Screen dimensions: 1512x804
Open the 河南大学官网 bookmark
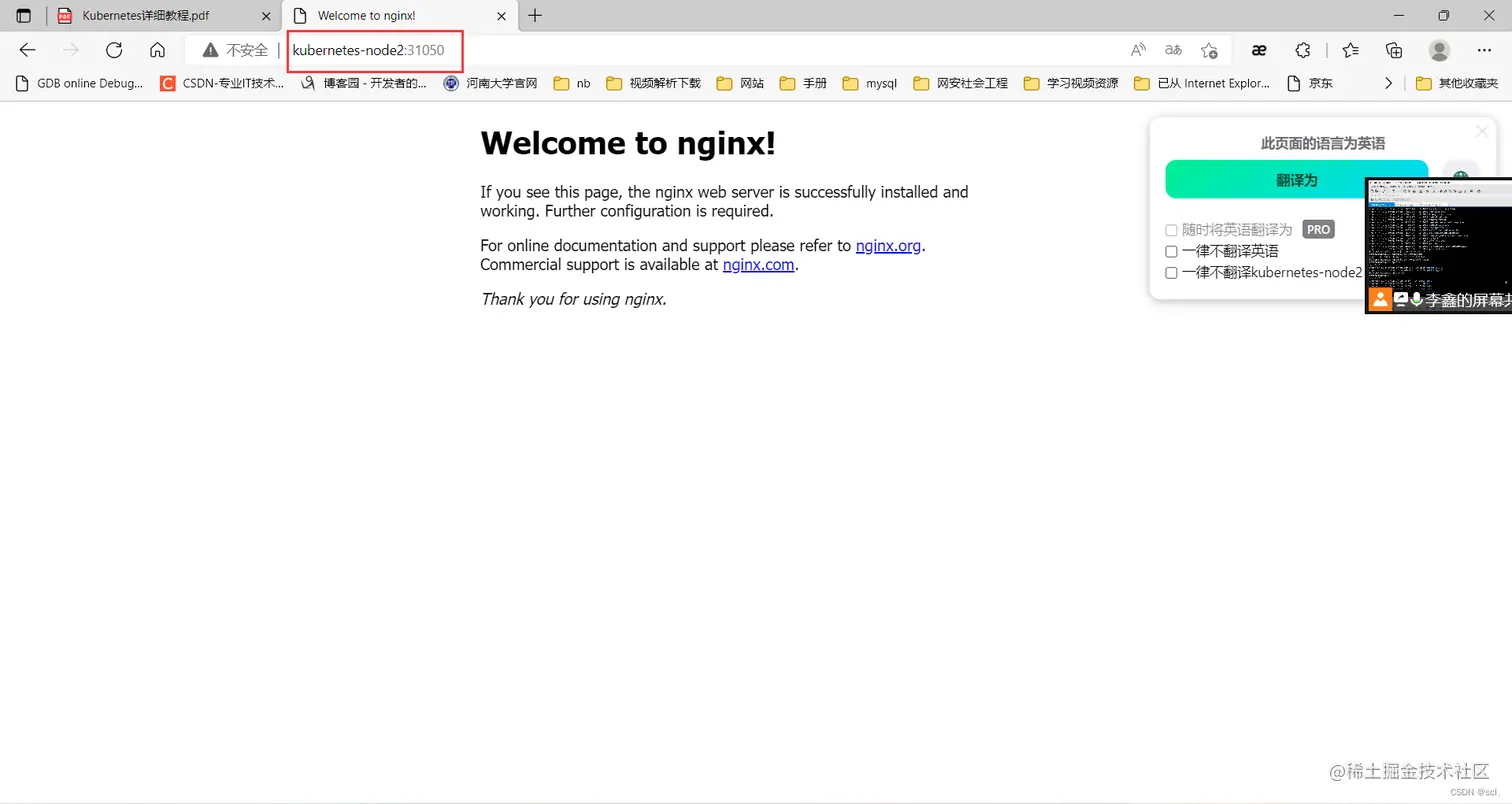coord(491,84)
